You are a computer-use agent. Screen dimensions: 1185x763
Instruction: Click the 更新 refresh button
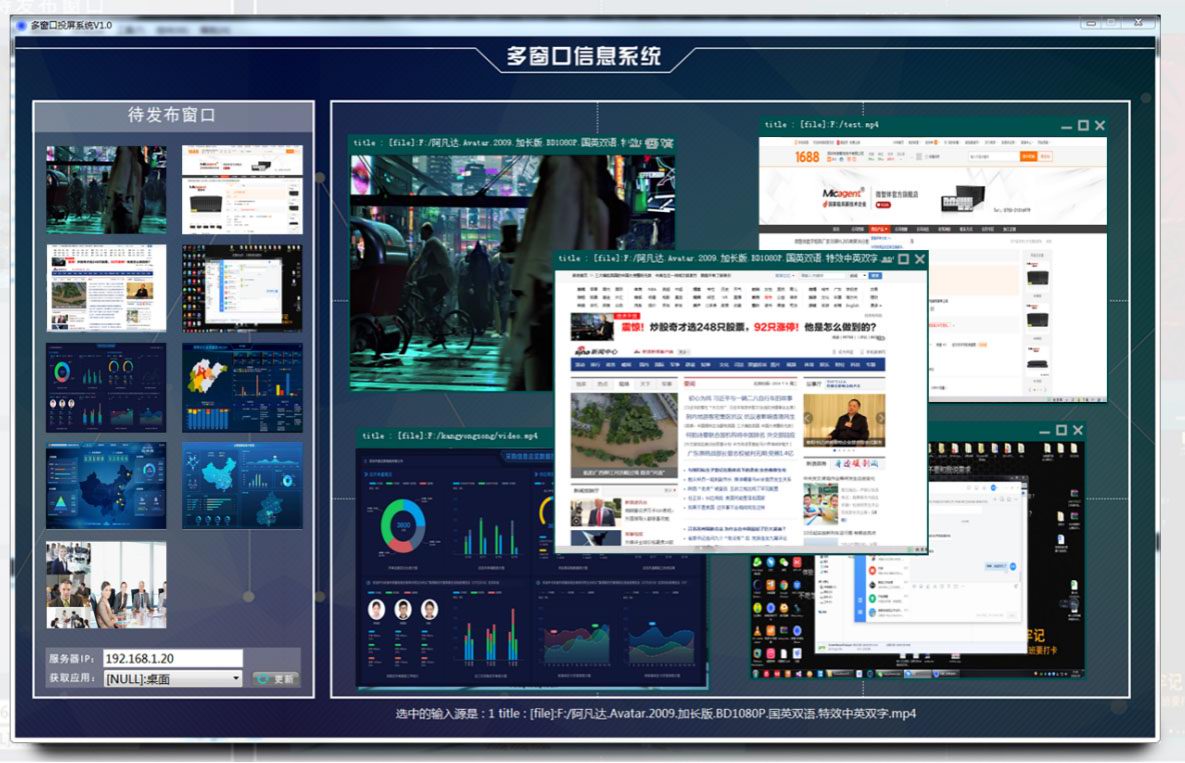[x=275, y=679]
